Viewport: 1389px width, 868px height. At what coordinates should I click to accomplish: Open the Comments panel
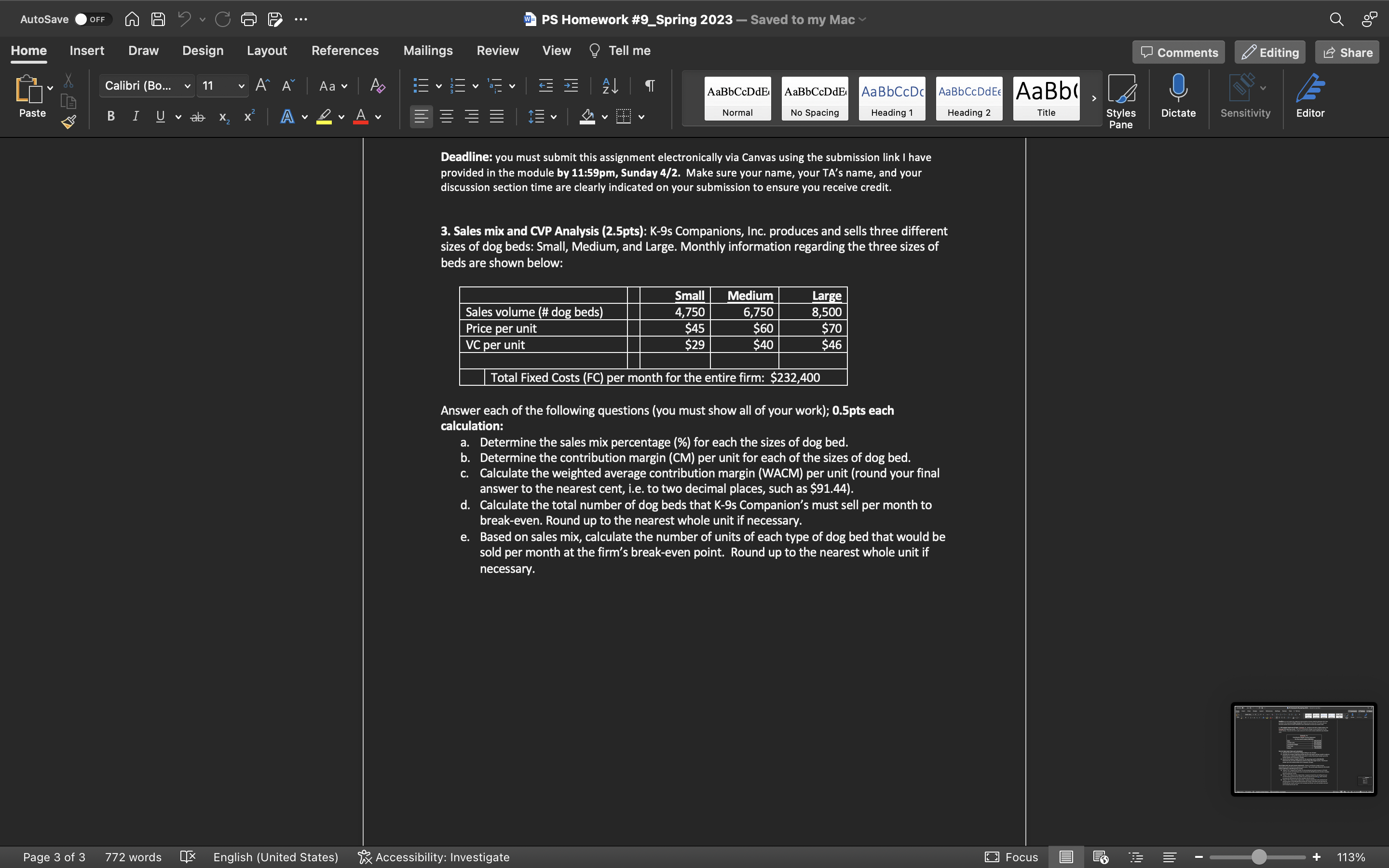tap(1177, 52)
